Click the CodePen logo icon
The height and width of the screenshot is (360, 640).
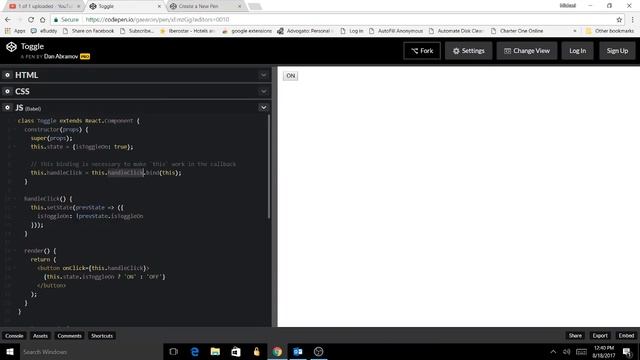11,47
